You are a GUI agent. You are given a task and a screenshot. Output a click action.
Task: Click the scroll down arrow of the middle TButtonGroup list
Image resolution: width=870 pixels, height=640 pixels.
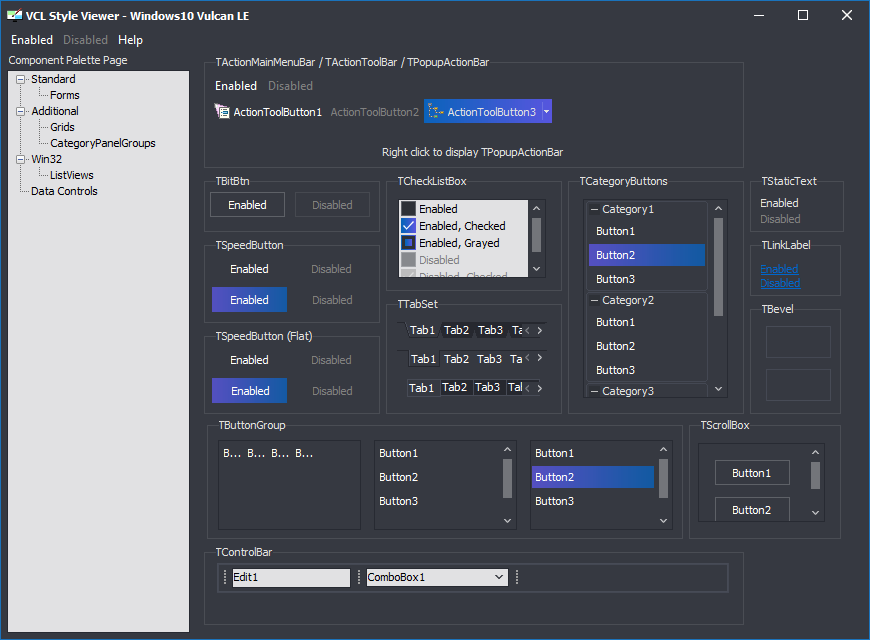pyautogui.click(x=507, y=521)
